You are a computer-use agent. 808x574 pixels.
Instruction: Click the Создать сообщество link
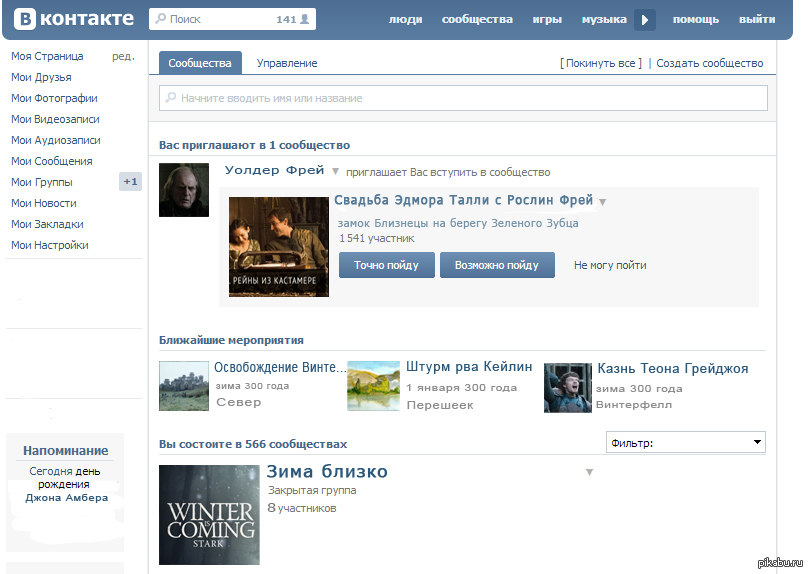click(710, 63)
